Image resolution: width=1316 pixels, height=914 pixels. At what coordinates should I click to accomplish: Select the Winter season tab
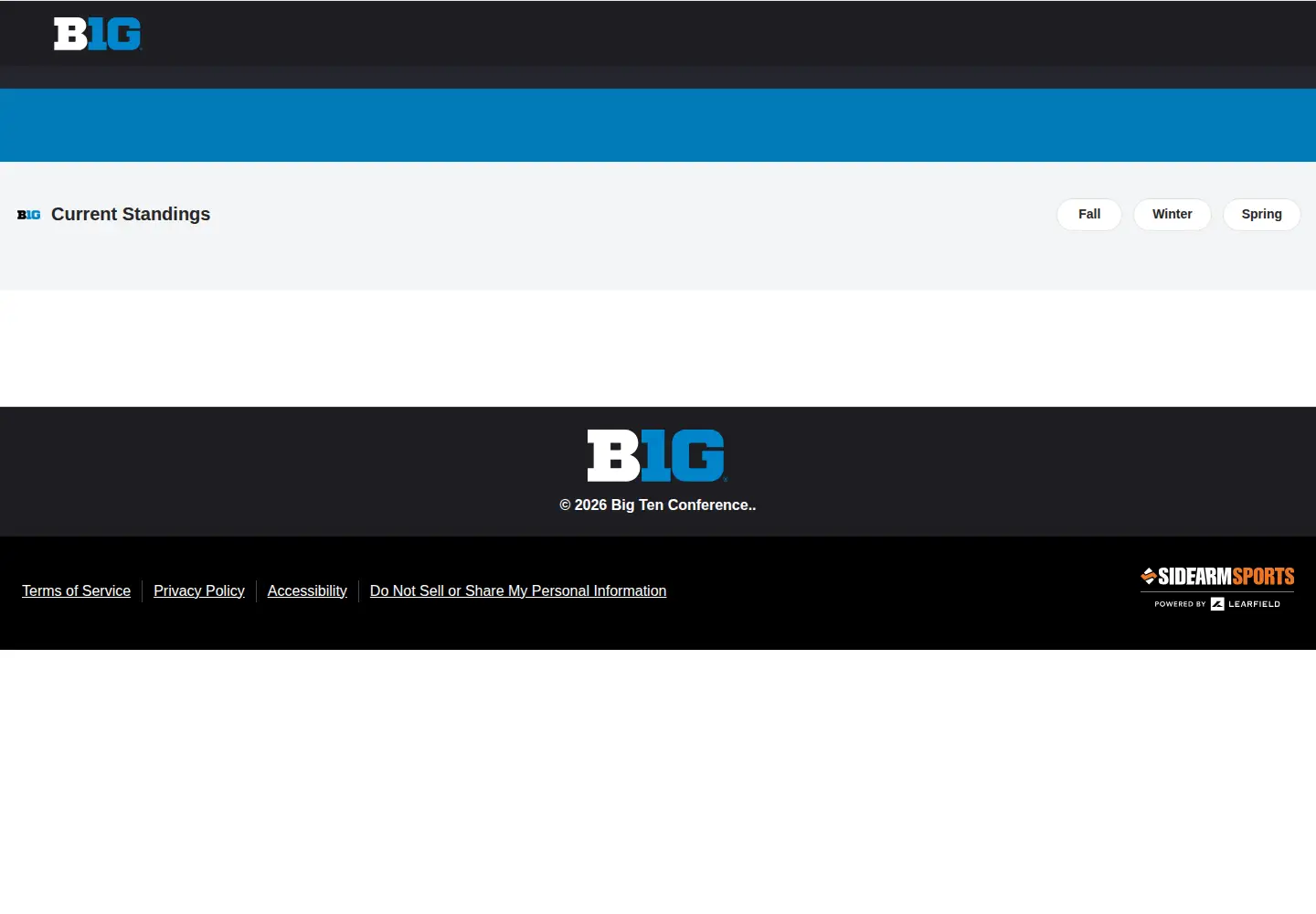point(1173,215)
